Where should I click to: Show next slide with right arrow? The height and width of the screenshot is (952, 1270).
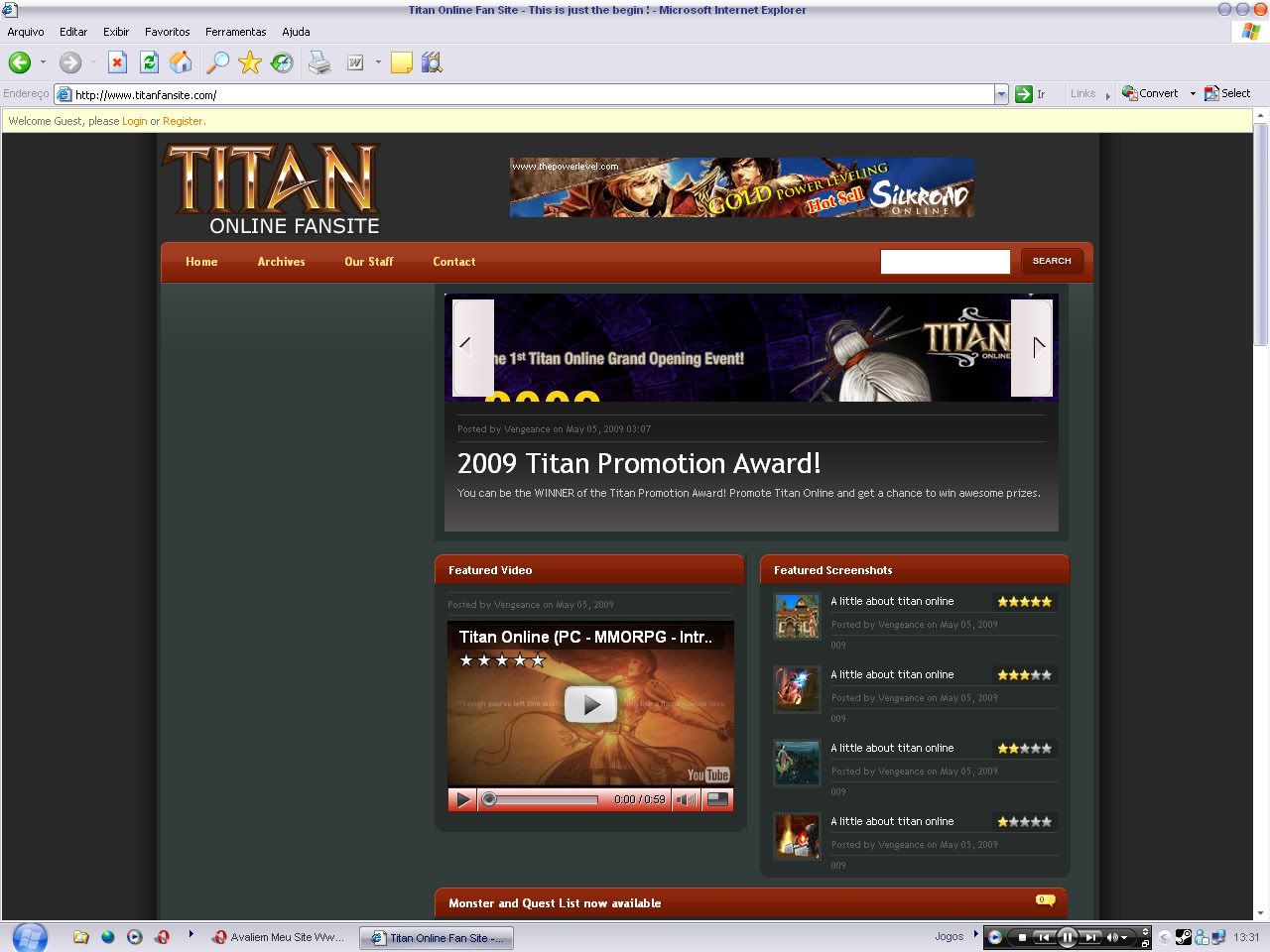pos(1032,347)
